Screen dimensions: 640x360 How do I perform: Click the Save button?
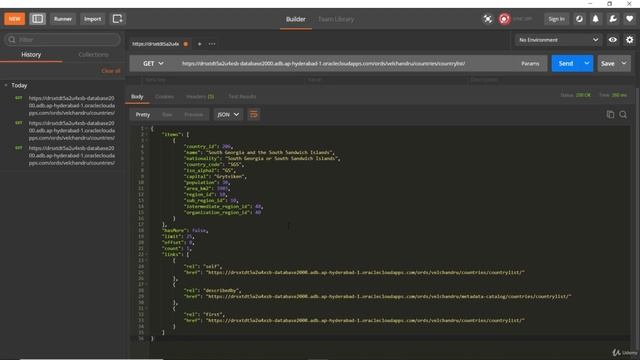pos(607,64)
